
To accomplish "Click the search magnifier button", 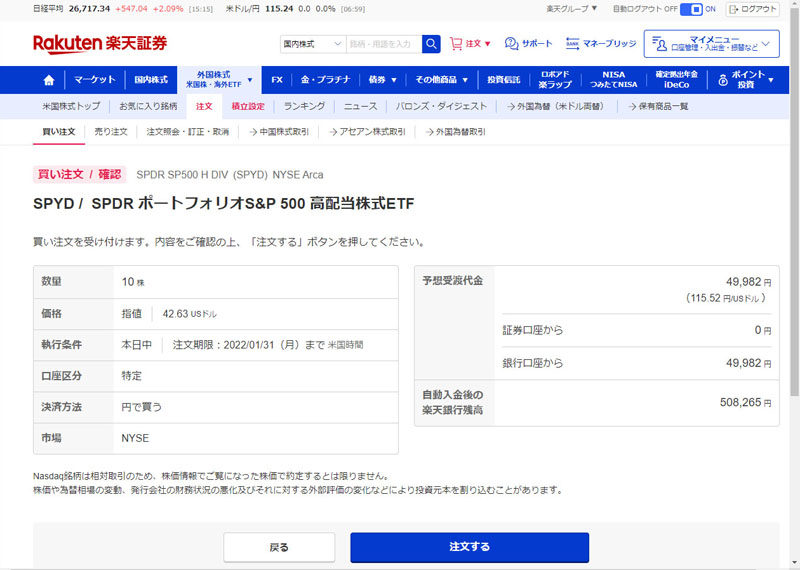I will pos(431,44).
